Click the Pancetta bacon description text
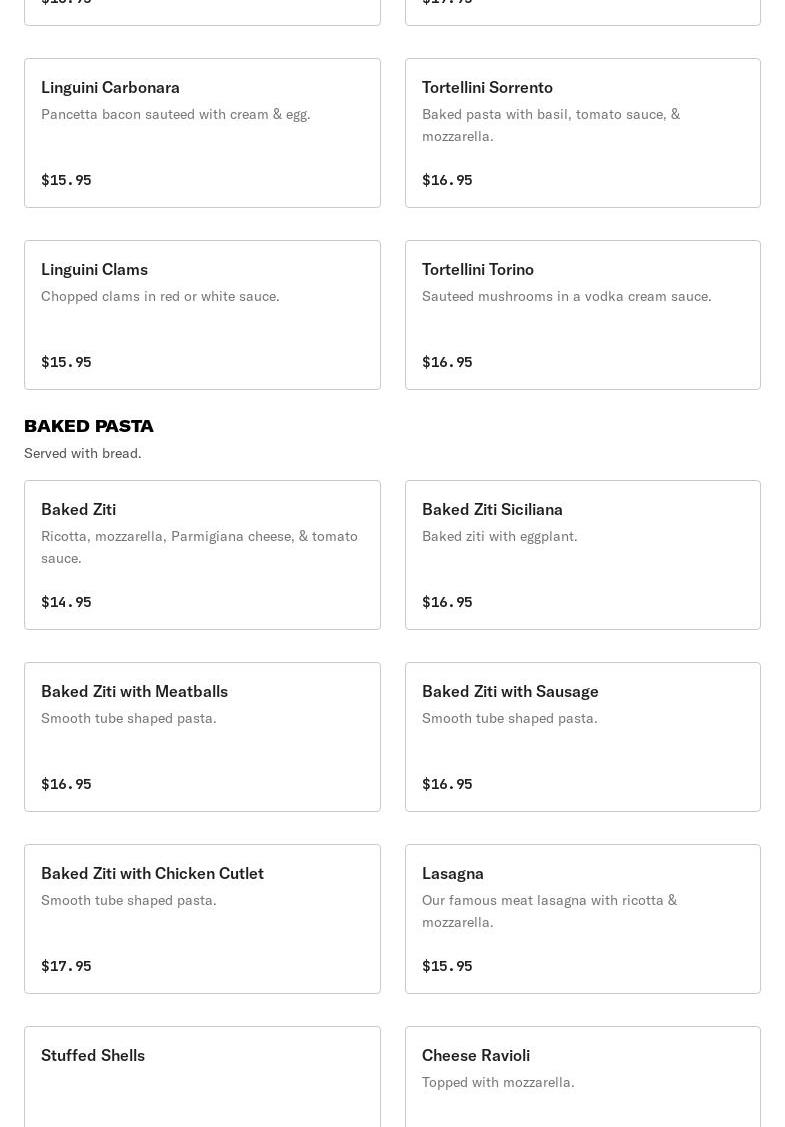 (x=176, y=115)
